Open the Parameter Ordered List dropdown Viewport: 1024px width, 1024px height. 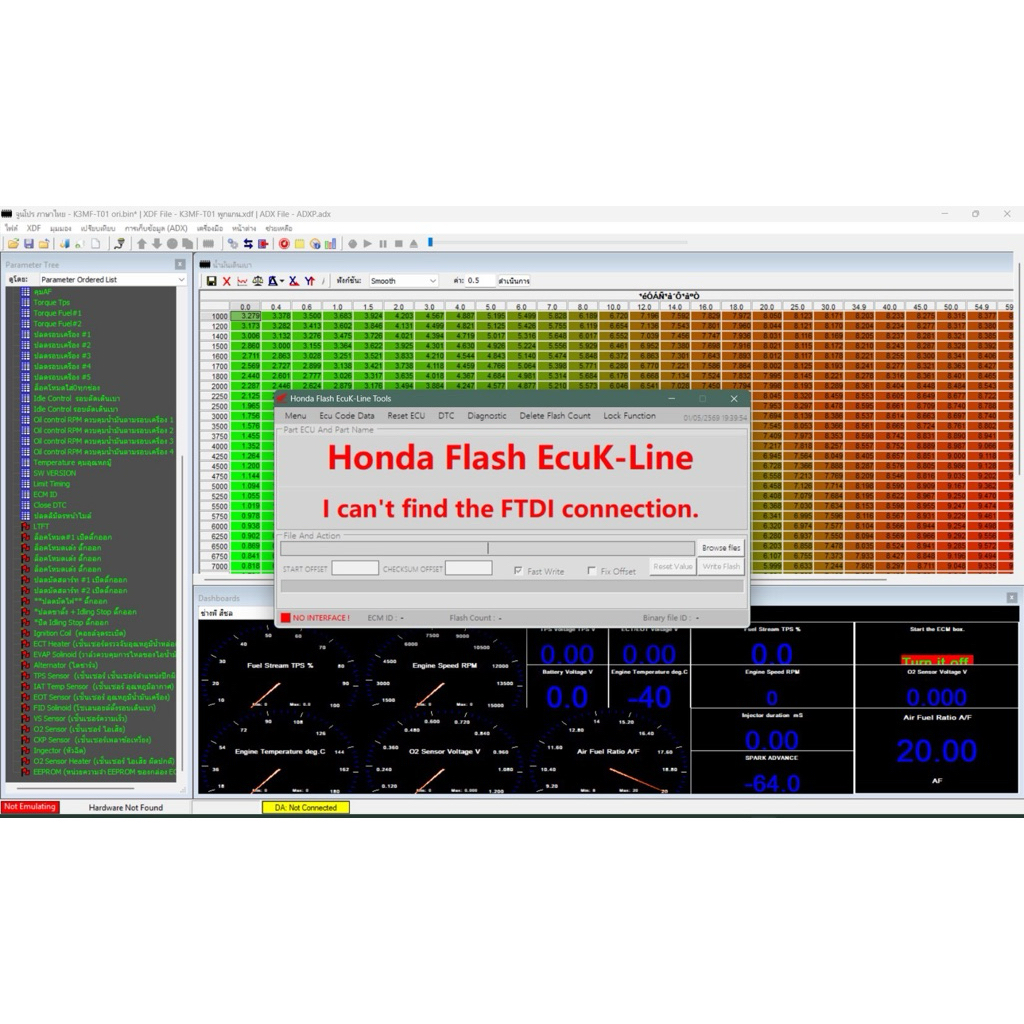112,280
